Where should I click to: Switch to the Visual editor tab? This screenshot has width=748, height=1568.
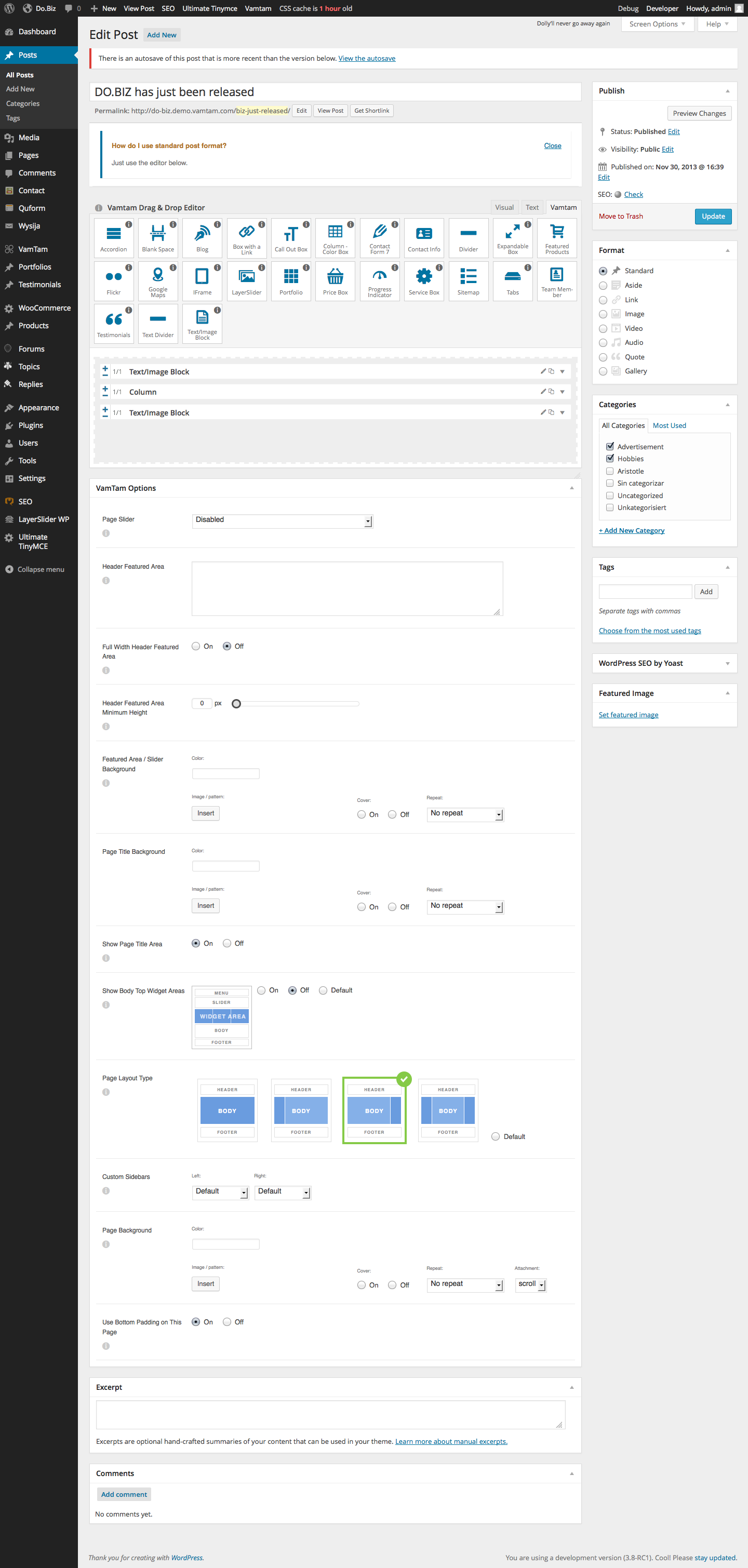coord(504,208)
